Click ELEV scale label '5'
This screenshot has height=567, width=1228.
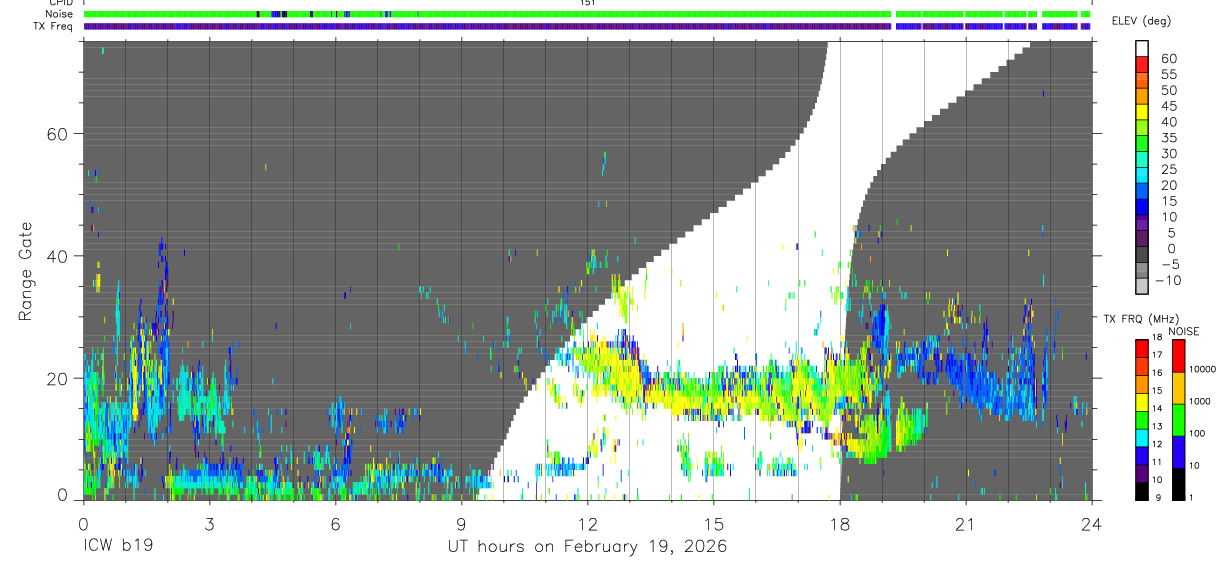point(1171,233)
